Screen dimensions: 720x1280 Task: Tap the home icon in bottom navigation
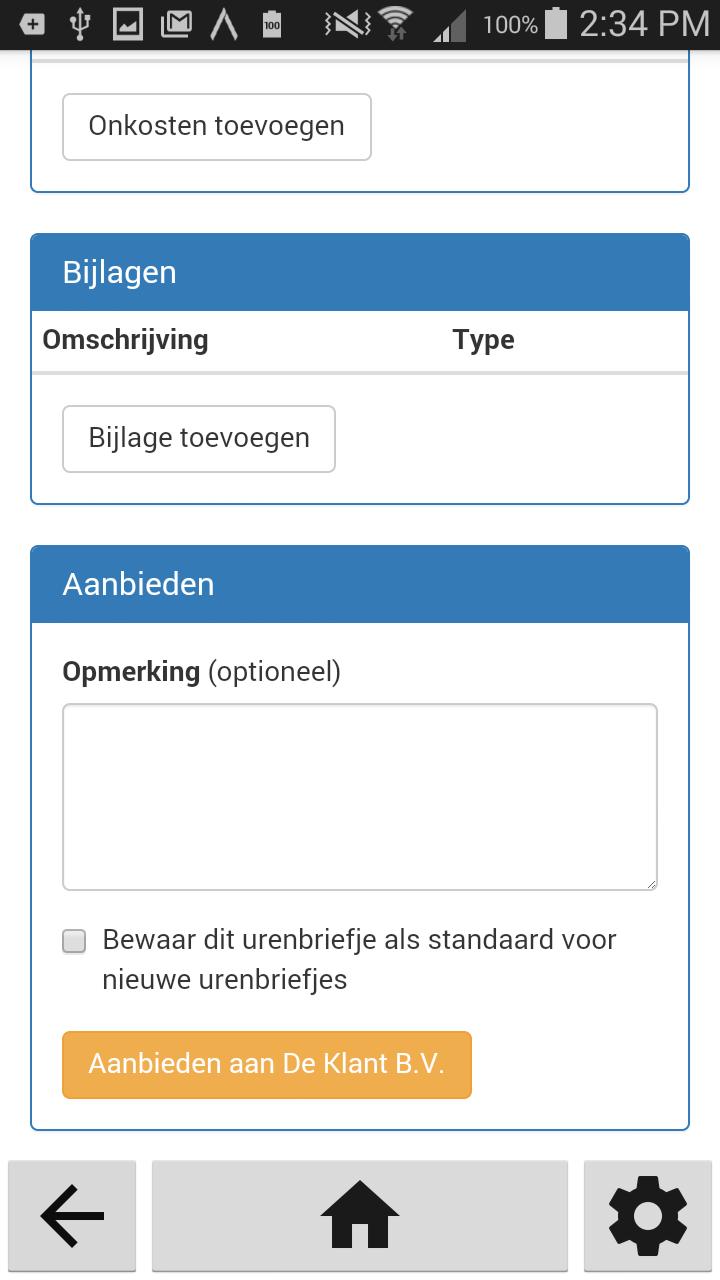click(x=360, y=1215)
